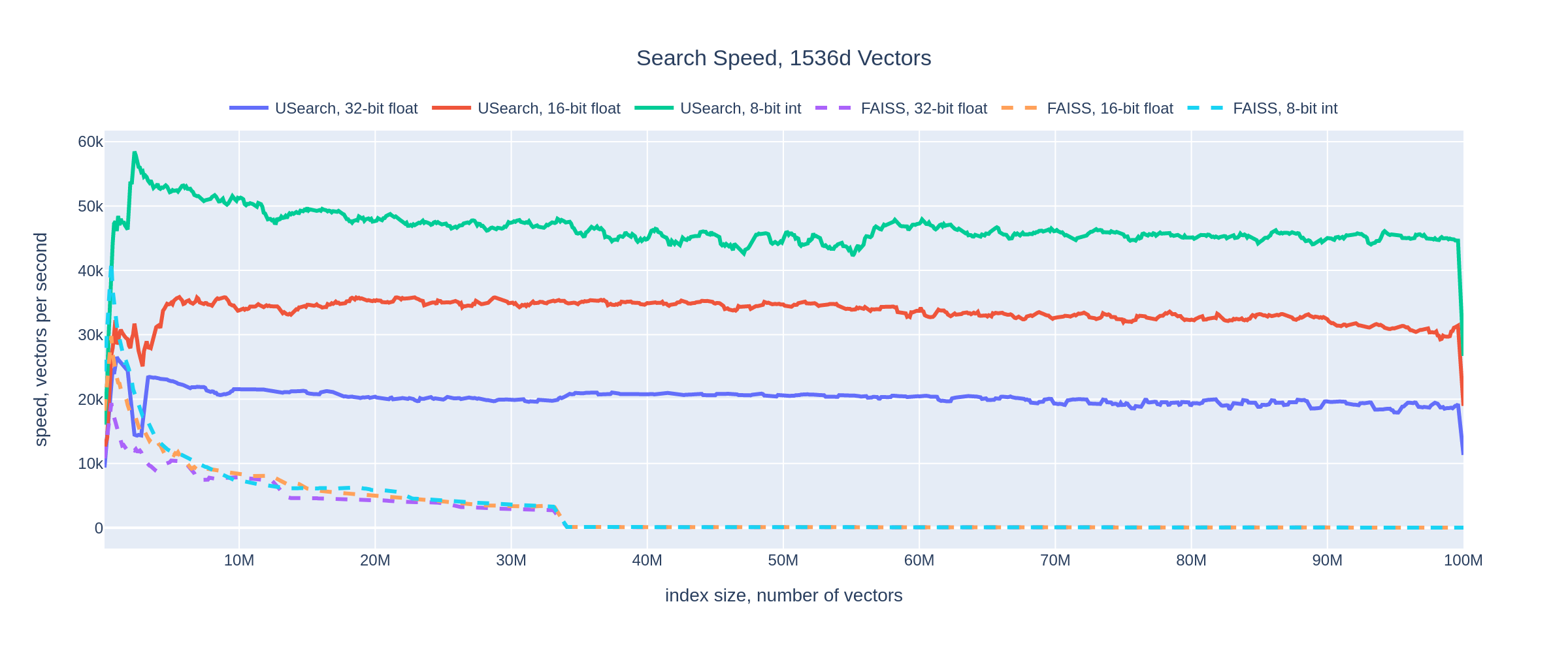The width and height of the screenshot is (1568, 653).
Task: Click the solid red legend line swatch
Action: coord(451,108)
